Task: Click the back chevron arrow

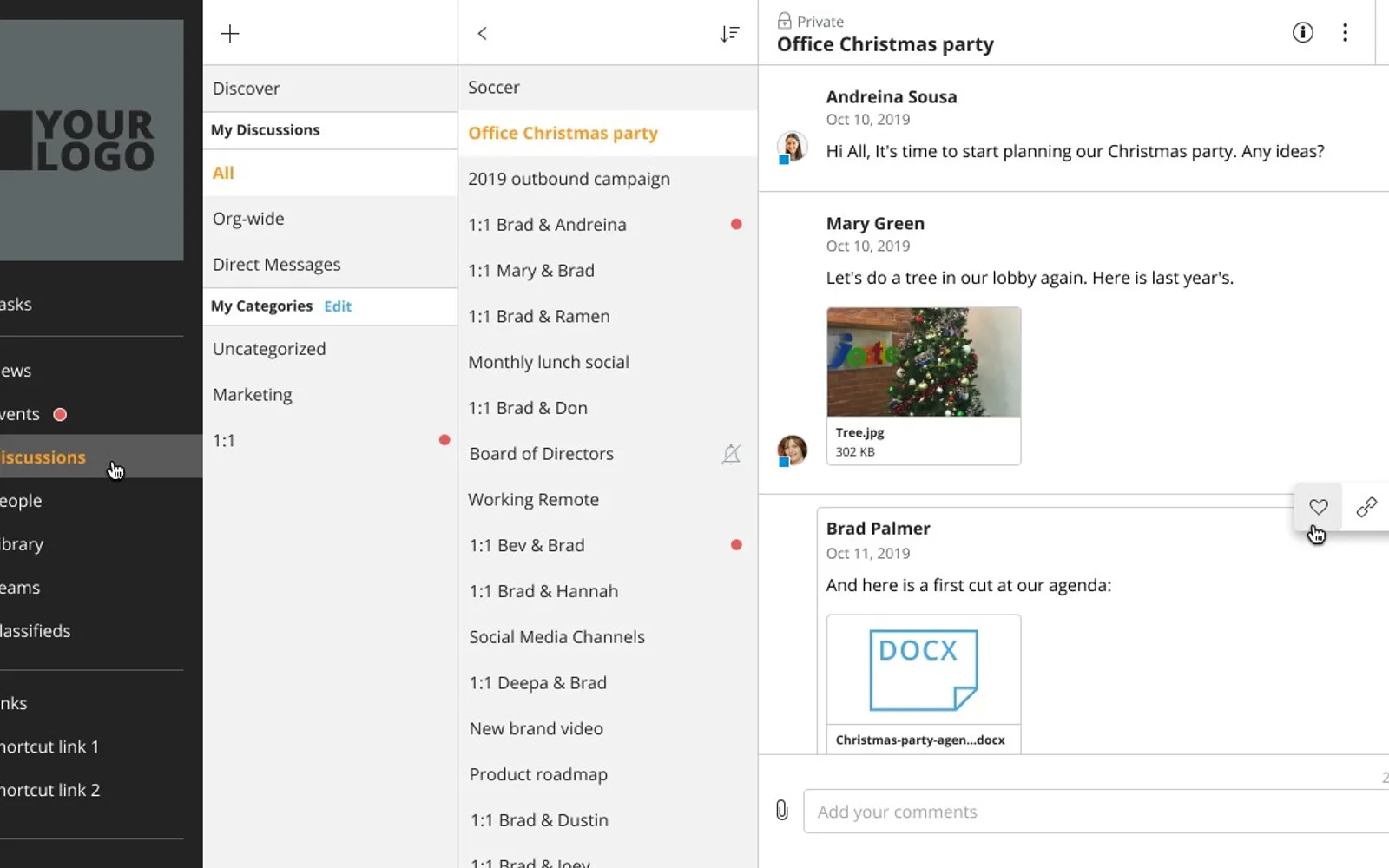Action: 482,34
